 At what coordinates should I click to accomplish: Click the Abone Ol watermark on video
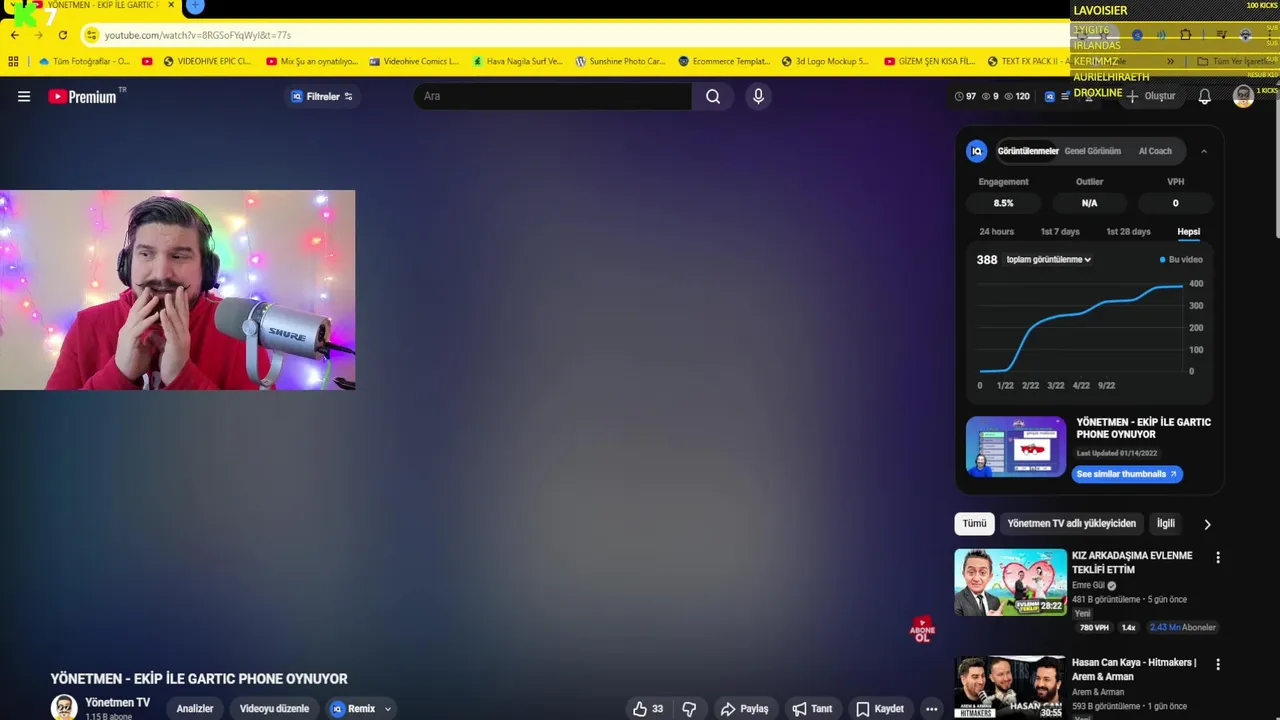[922, 629]
